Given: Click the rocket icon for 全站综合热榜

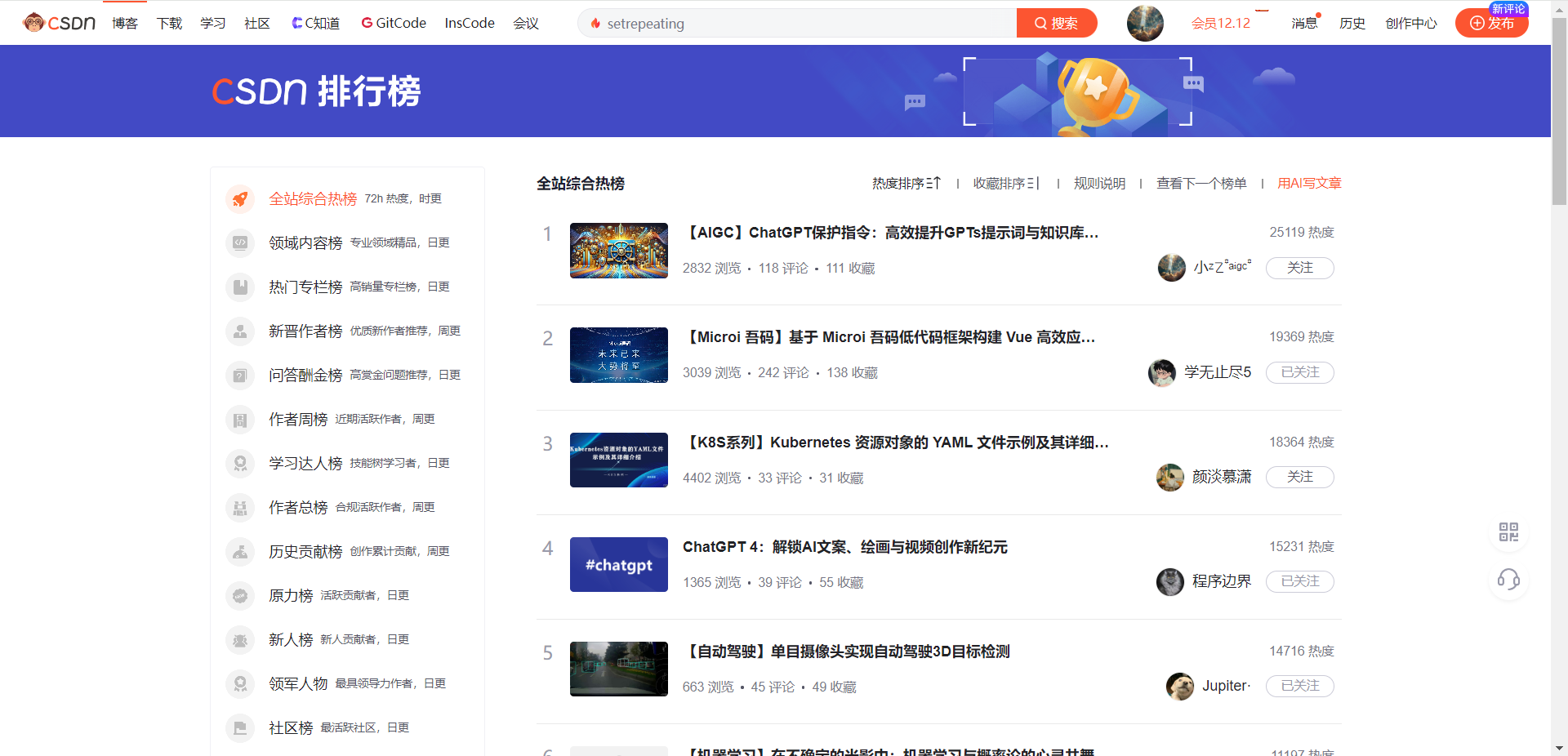Looking at the screenshot, I should pyautogui.click(x=240, y=198).
